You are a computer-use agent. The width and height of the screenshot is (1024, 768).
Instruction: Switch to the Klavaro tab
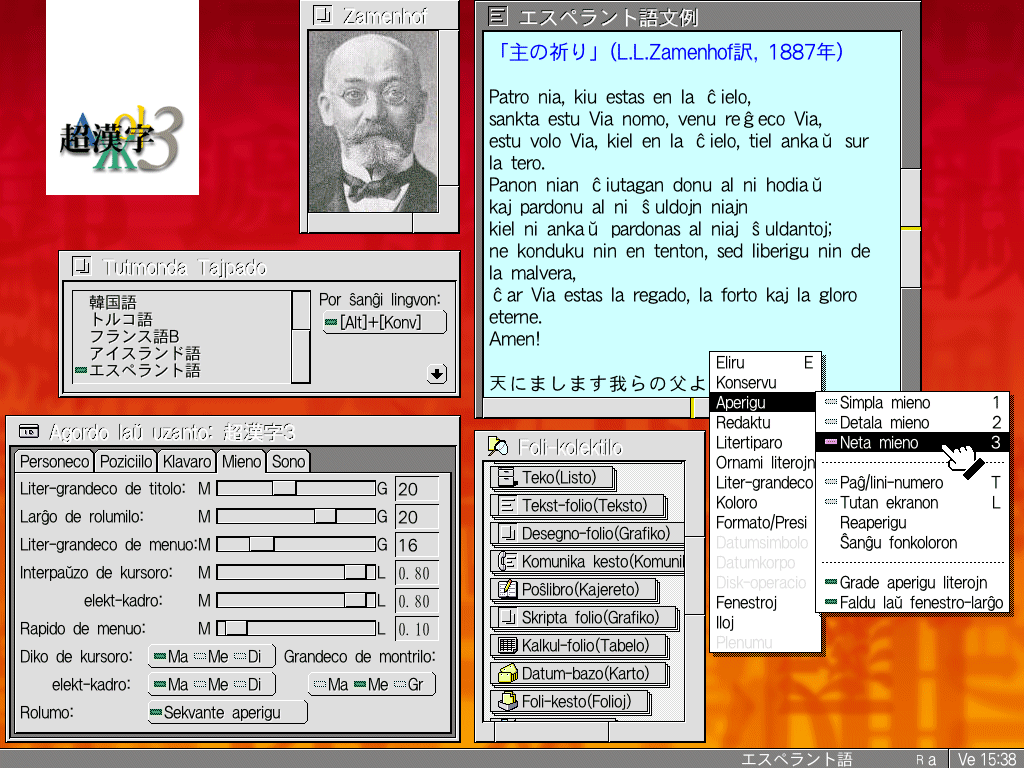pos(187,461)
